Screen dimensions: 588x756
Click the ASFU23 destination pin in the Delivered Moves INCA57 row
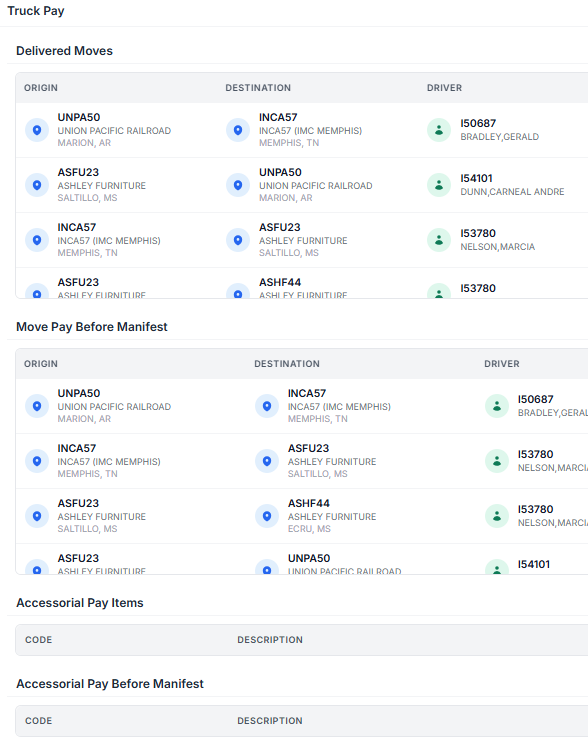pyautogui.click(x=238, y=240)
